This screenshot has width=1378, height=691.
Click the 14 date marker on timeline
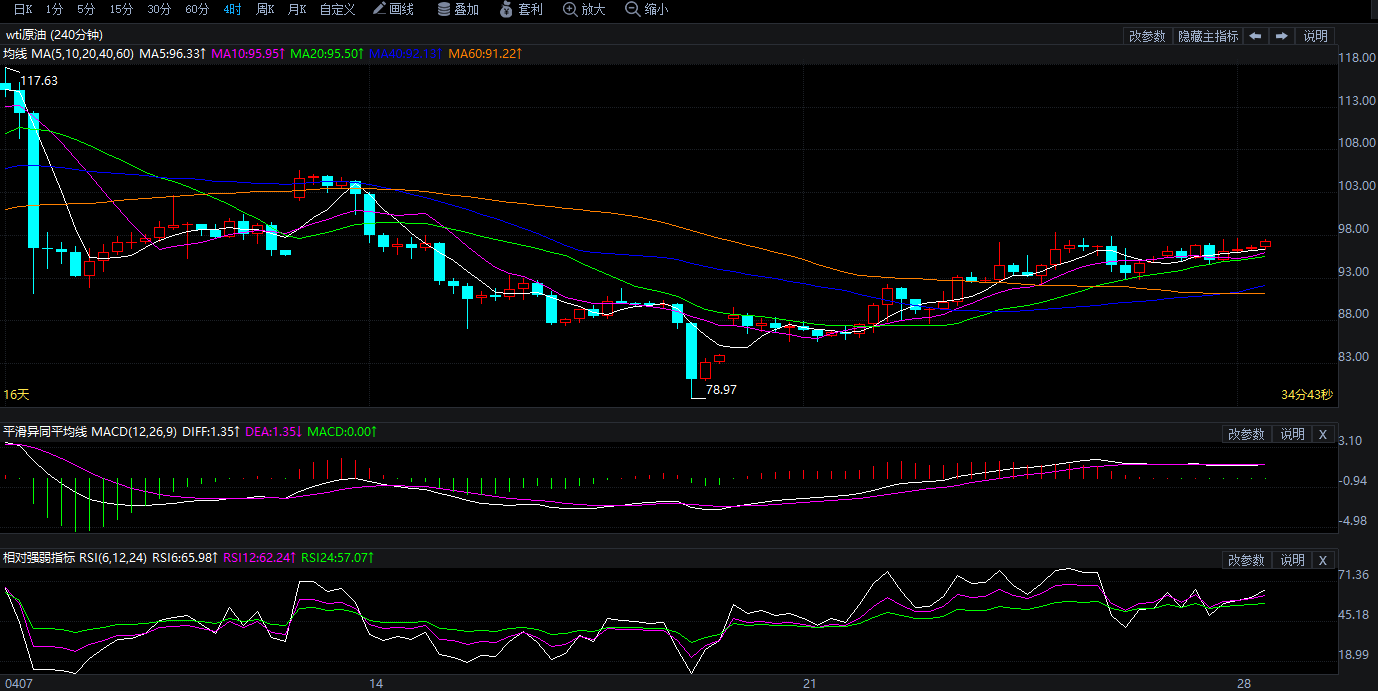pyautogui.click(x=376, y=684)
